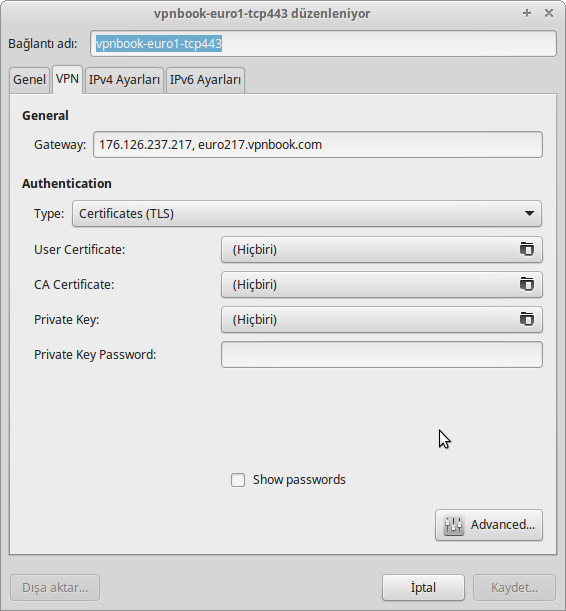Click the İptal button
The width and height of the screenshot is (566, 611).
click(423, 587)
